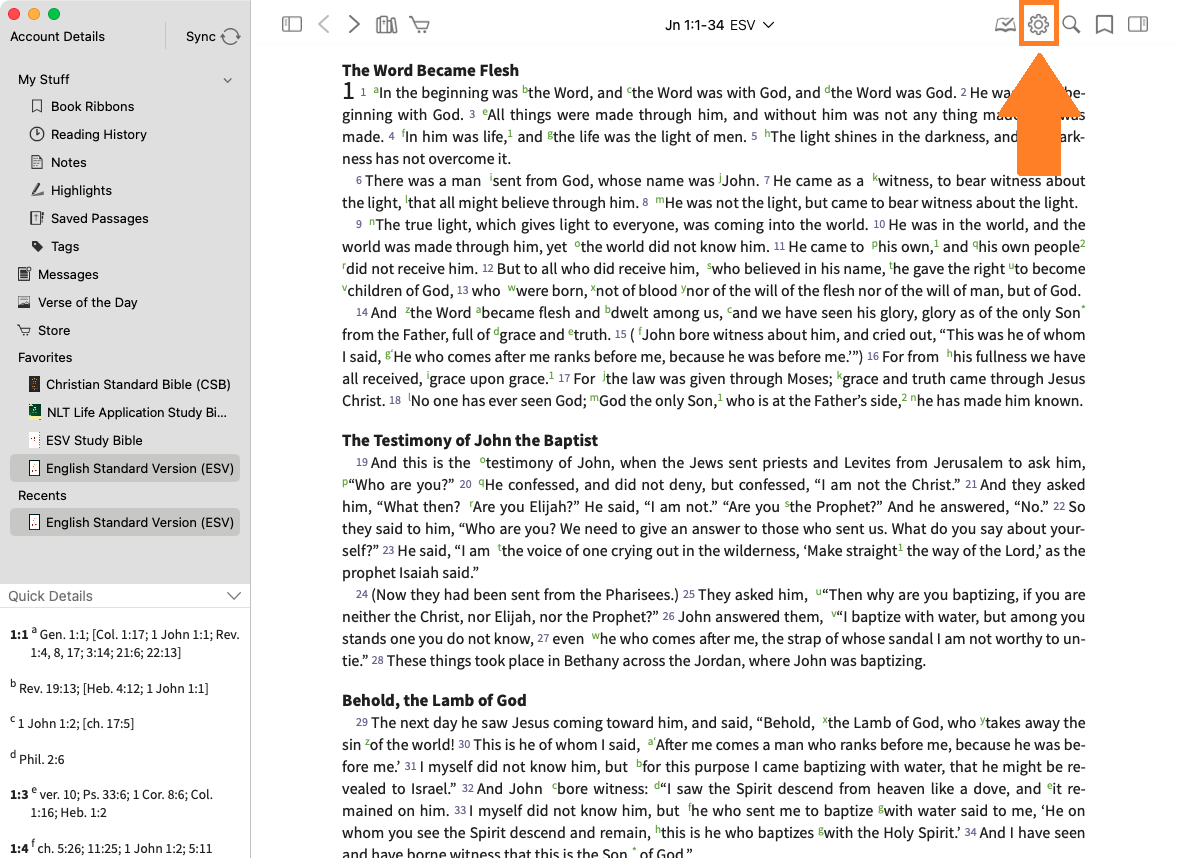
Task: Click footnote marker after verse 14's "only Son"
Action: click(1083, 309)
